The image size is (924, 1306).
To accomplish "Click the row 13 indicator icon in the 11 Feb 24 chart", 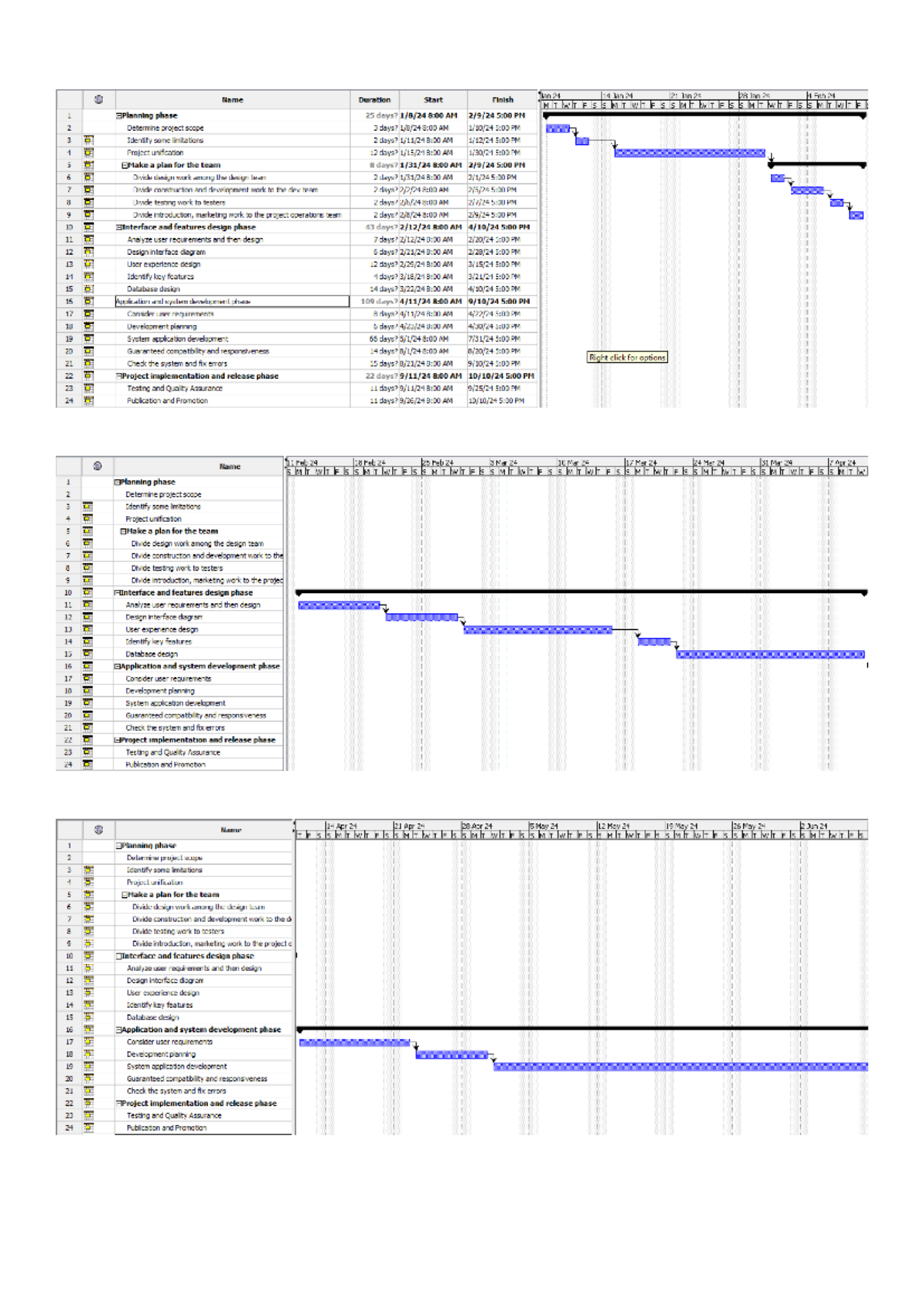I will click(87, 629).
